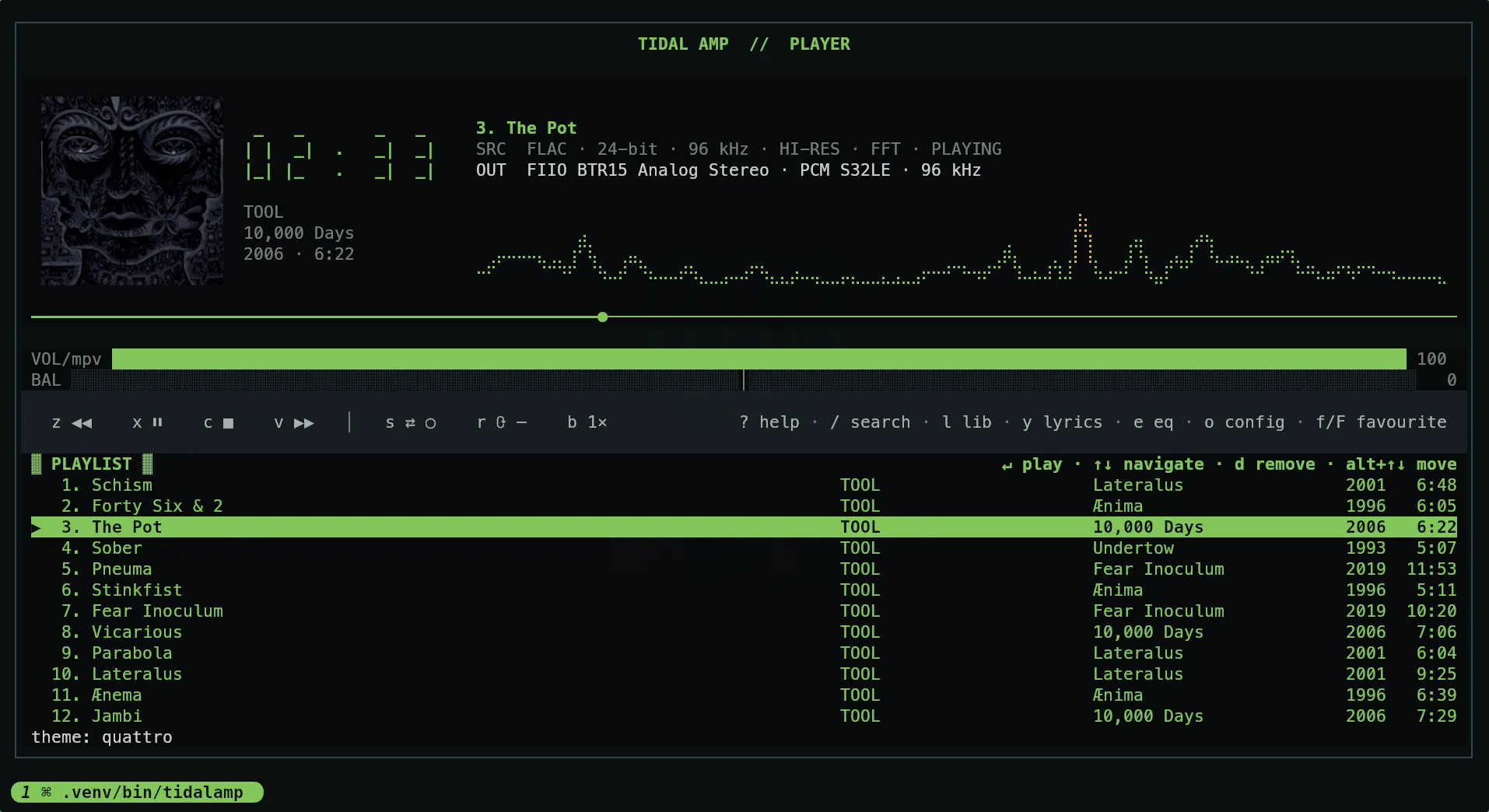
Task: Click the "alt+↑↓ move" shortcut hint
Action: tap(1401, 464)
